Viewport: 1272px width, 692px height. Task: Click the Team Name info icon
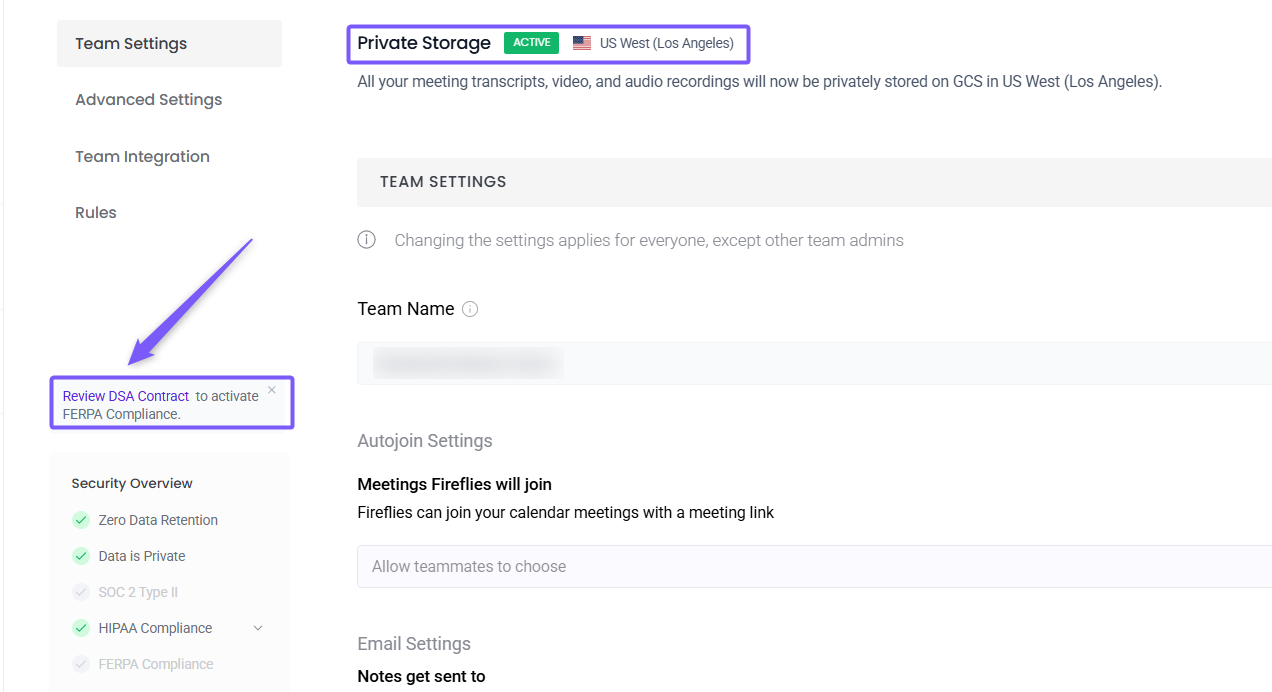470,309
